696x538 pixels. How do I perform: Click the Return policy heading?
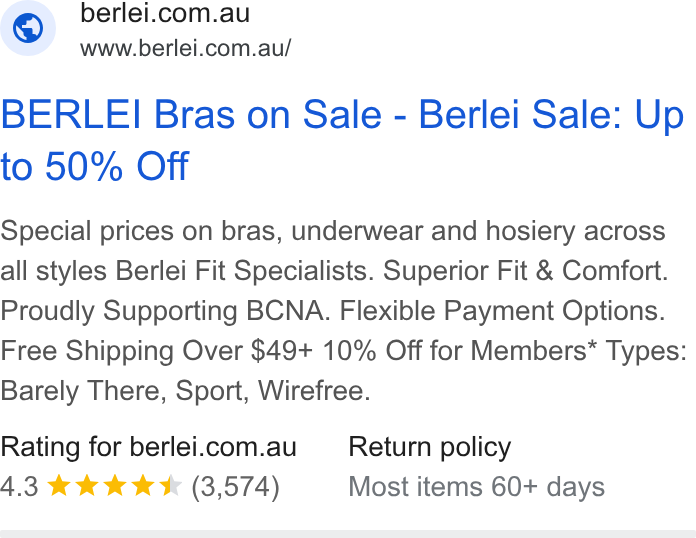tap(430, 447)
